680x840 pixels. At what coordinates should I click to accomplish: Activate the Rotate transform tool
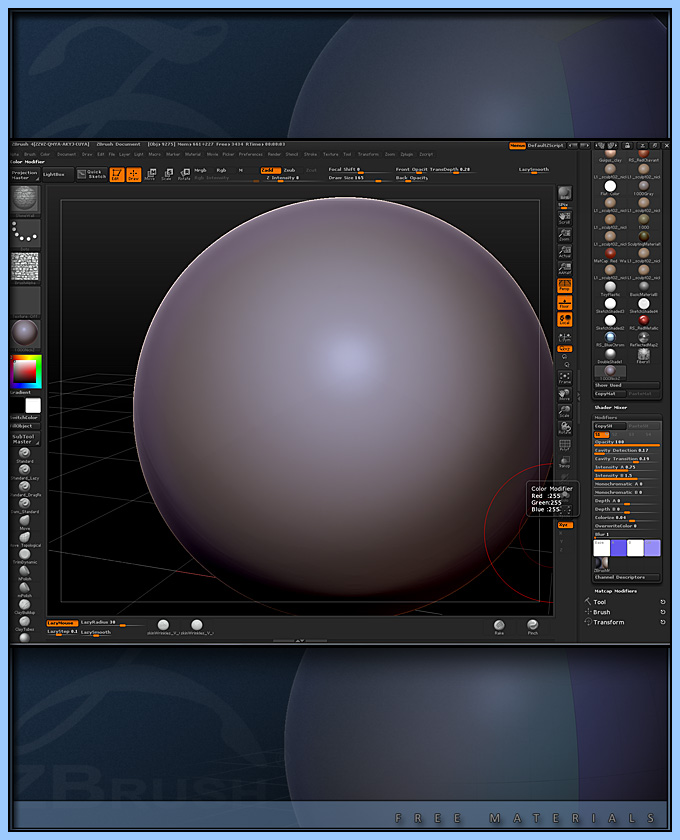coord(184,175)
